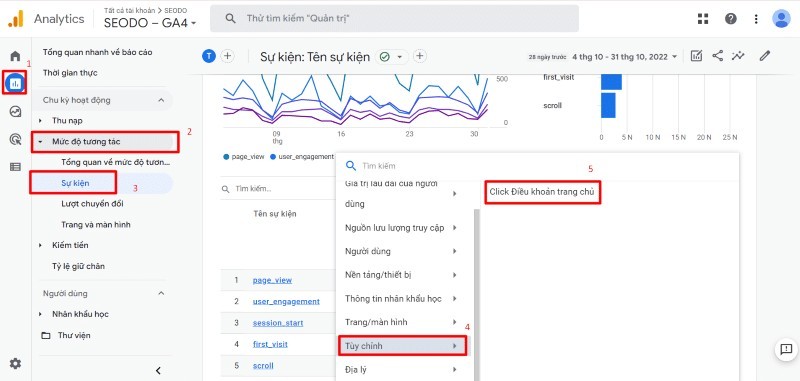Toggle the page_view chart legend entry
This screenshot has width=800, height=381.
tap(244, 157)
